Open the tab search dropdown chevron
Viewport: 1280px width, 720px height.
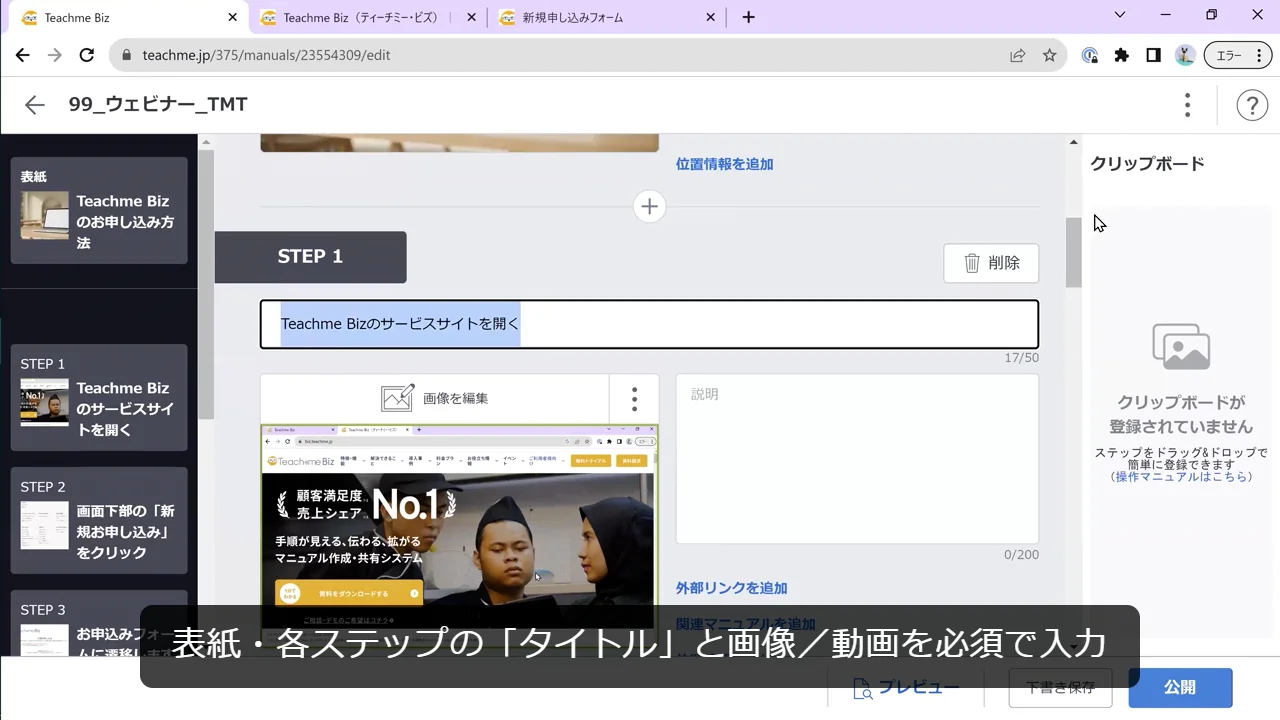[x=1120, y=15]
